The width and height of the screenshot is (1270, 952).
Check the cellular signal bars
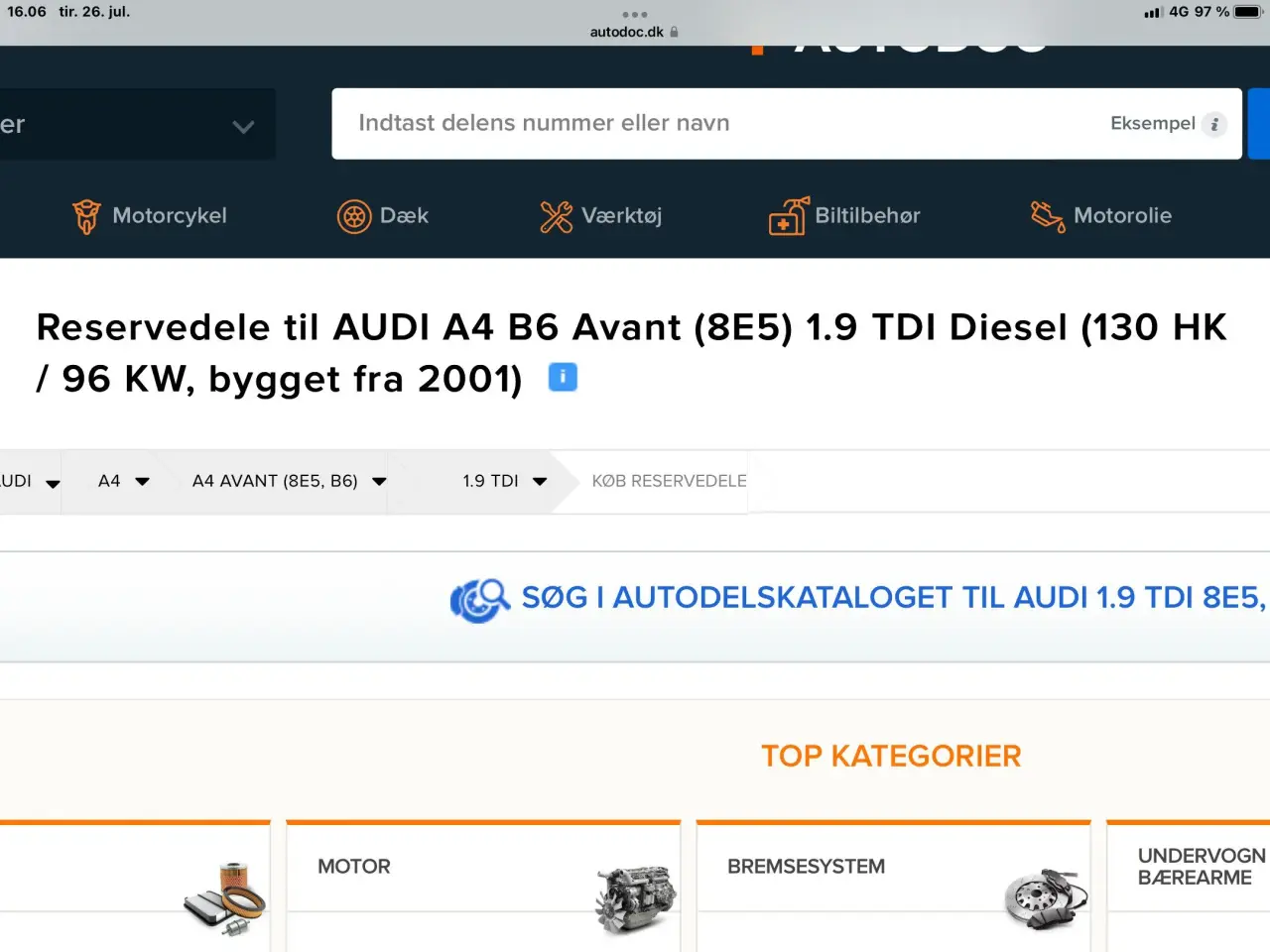pos(1153,12)
